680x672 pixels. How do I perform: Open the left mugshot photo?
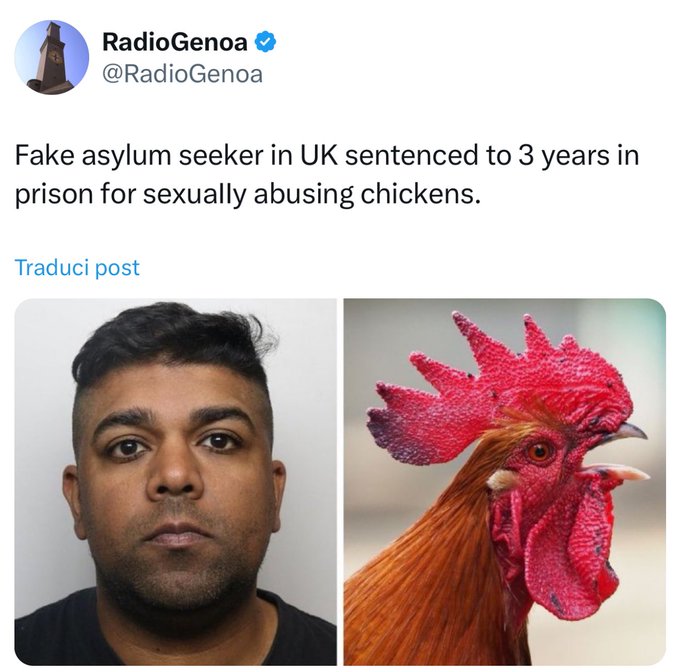tap(176, 482)
